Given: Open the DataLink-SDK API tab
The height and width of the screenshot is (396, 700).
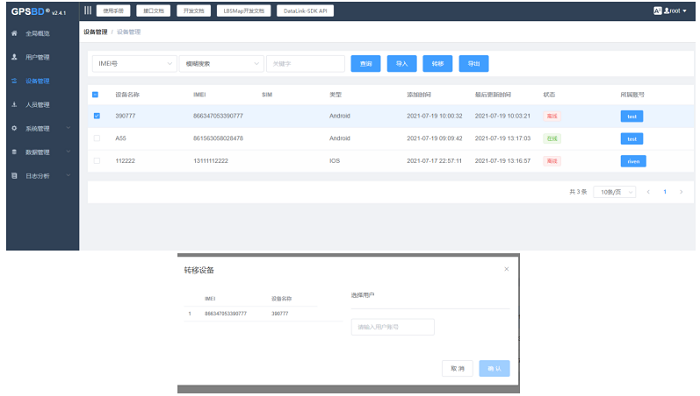Looking at the screenshot, I should [305, 11].
